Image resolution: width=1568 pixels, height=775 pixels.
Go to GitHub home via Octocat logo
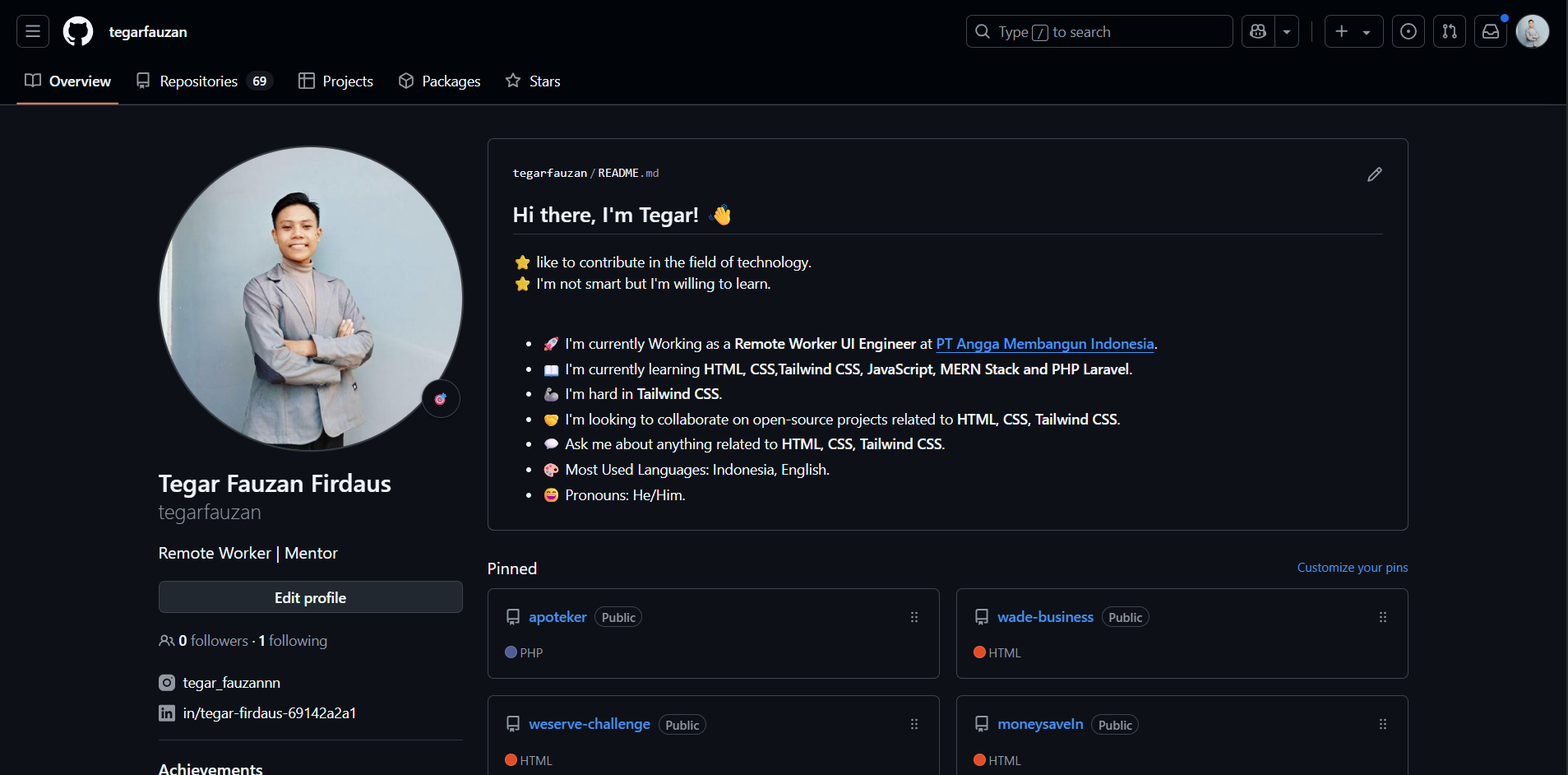[x=78, y=31]
